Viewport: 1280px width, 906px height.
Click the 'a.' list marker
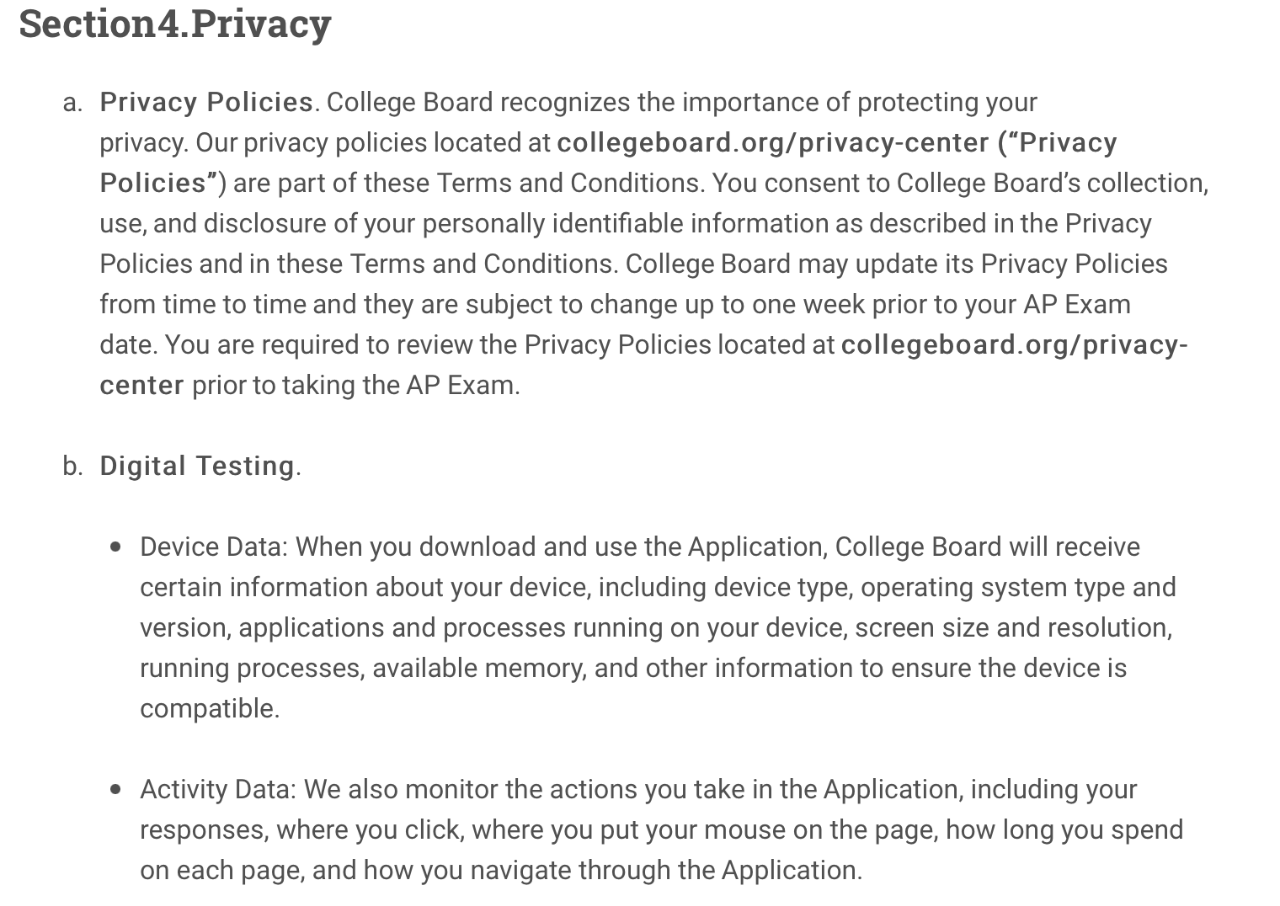point(72,103)
